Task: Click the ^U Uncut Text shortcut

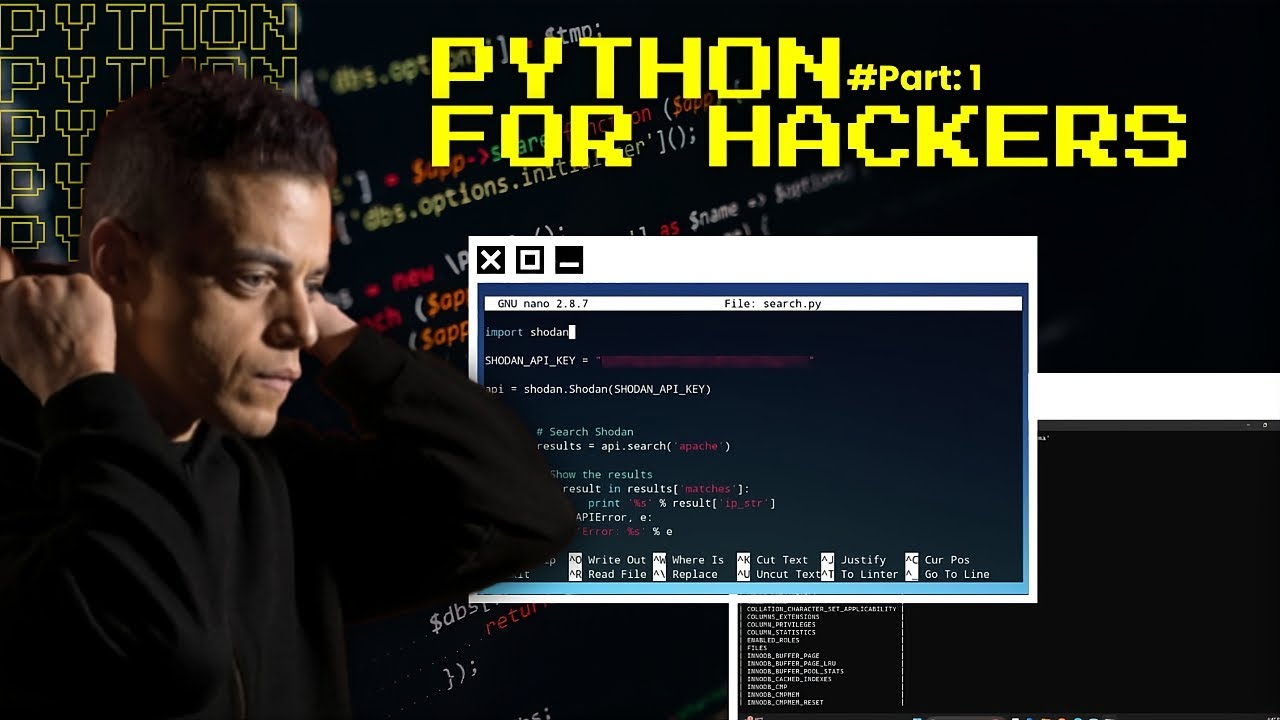Action: (779, 574)
